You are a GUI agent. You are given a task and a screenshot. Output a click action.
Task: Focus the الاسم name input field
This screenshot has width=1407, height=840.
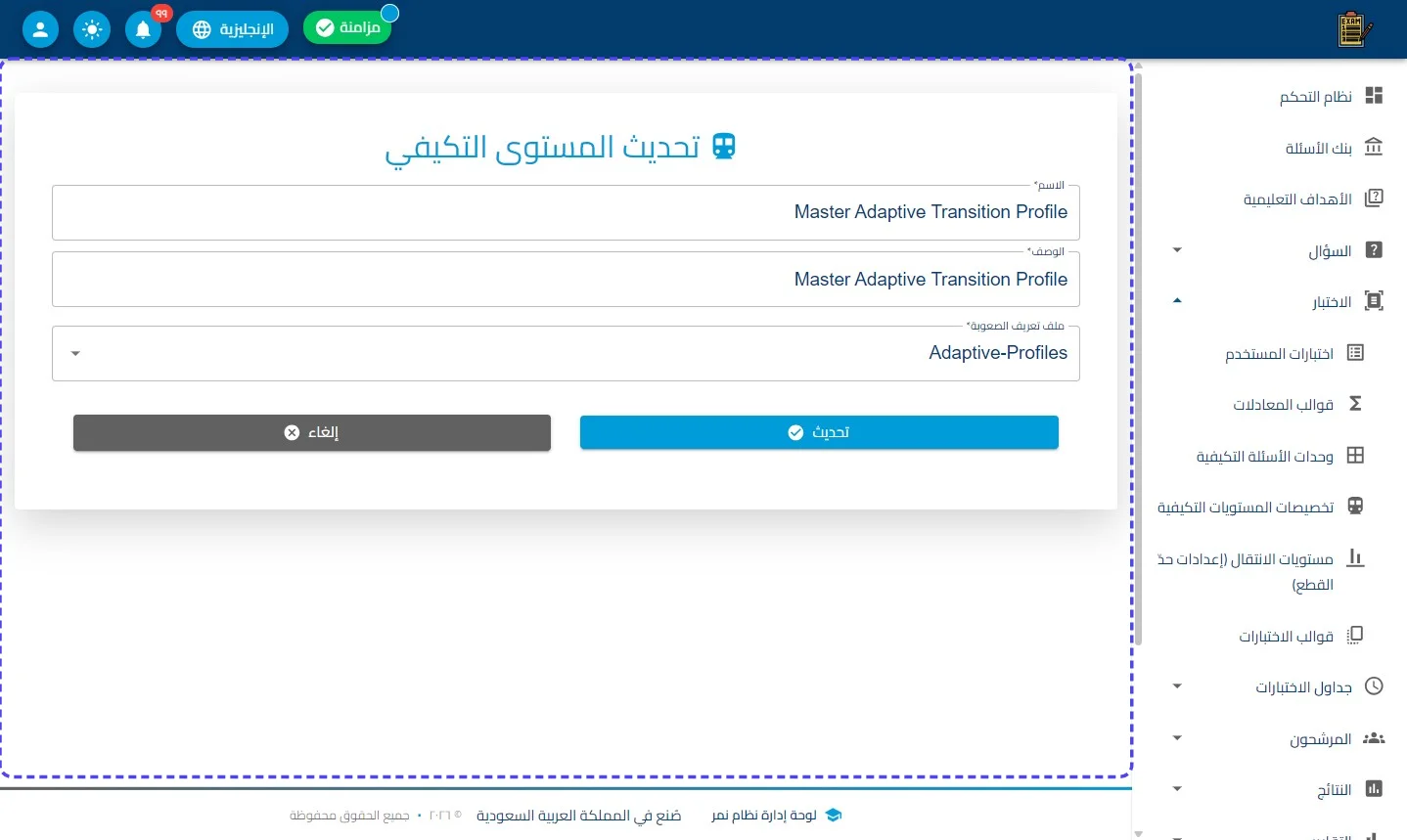coord(566,212)
